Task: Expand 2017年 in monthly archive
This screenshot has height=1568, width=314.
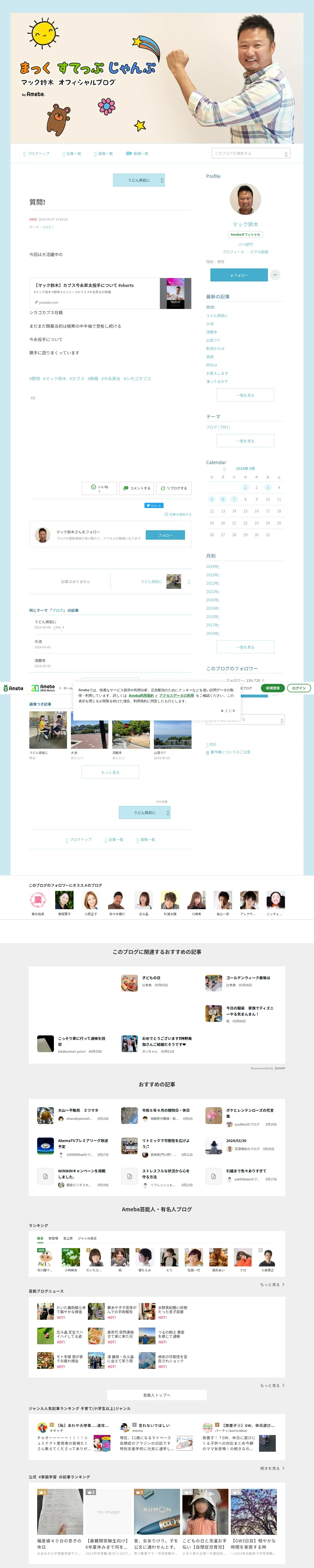Action: pos(213,625)
